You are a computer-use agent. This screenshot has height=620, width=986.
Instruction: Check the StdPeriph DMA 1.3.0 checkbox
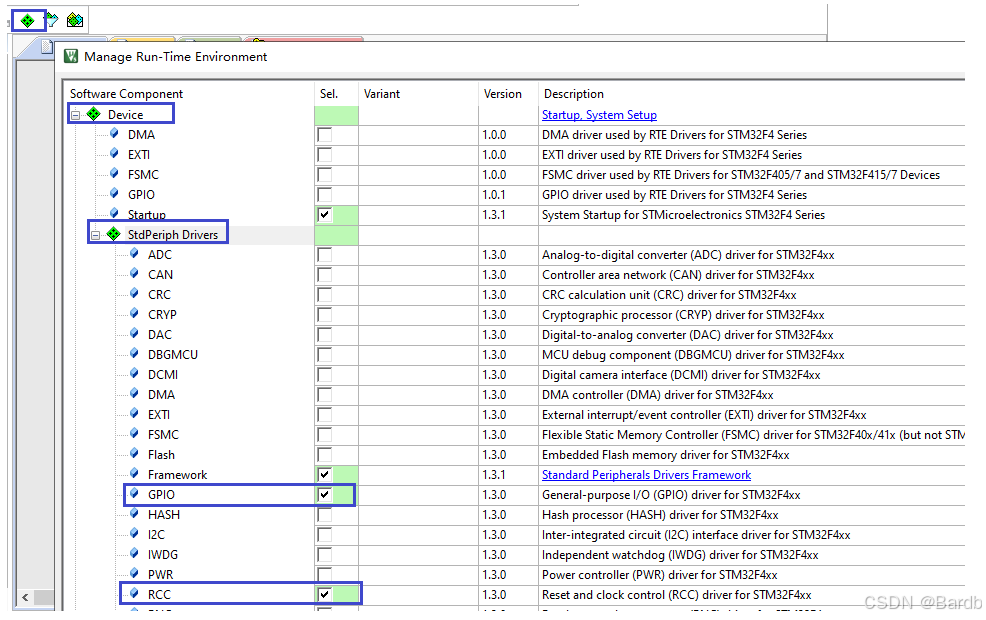(x=324, y=395)
